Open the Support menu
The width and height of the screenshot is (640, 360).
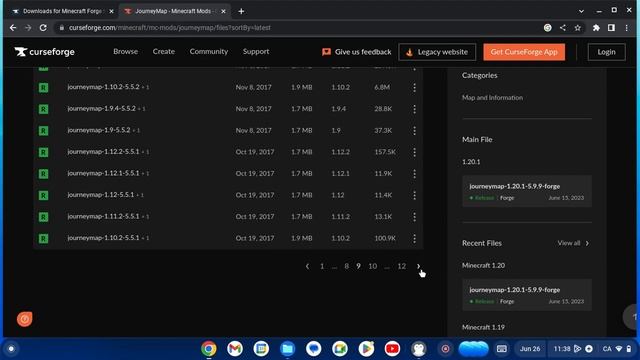[x=256, y=51]
